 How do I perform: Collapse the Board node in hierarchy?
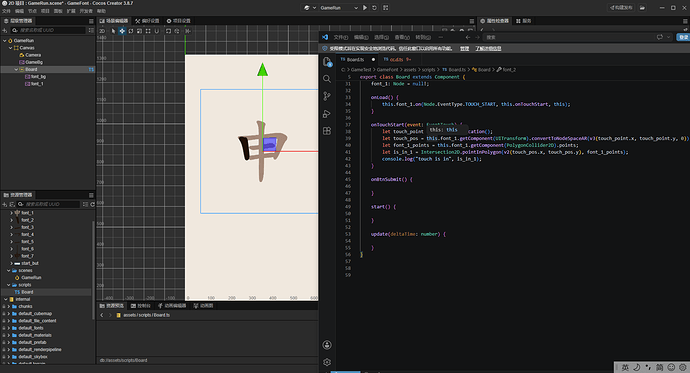pos(16,69)
